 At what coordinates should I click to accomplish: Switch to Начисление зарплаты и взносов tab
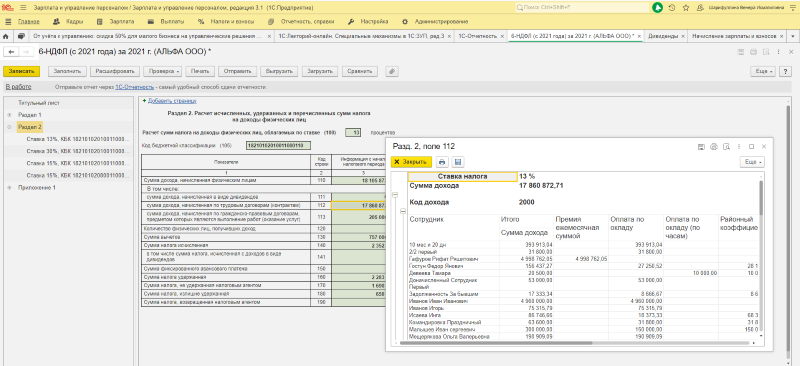click(735, 37)
